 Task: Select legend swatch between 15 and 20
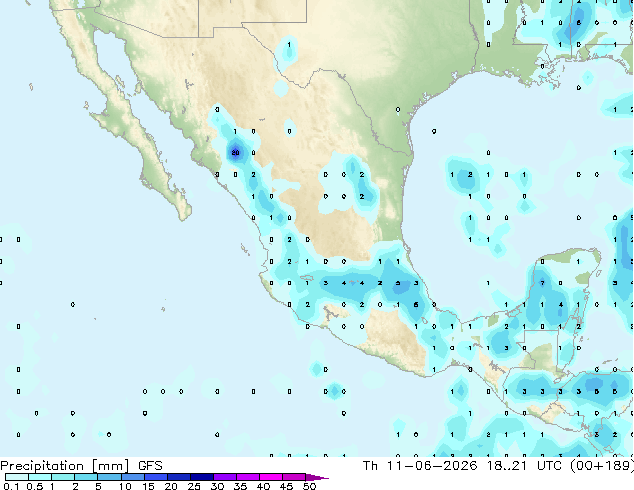tap(155, 477)
